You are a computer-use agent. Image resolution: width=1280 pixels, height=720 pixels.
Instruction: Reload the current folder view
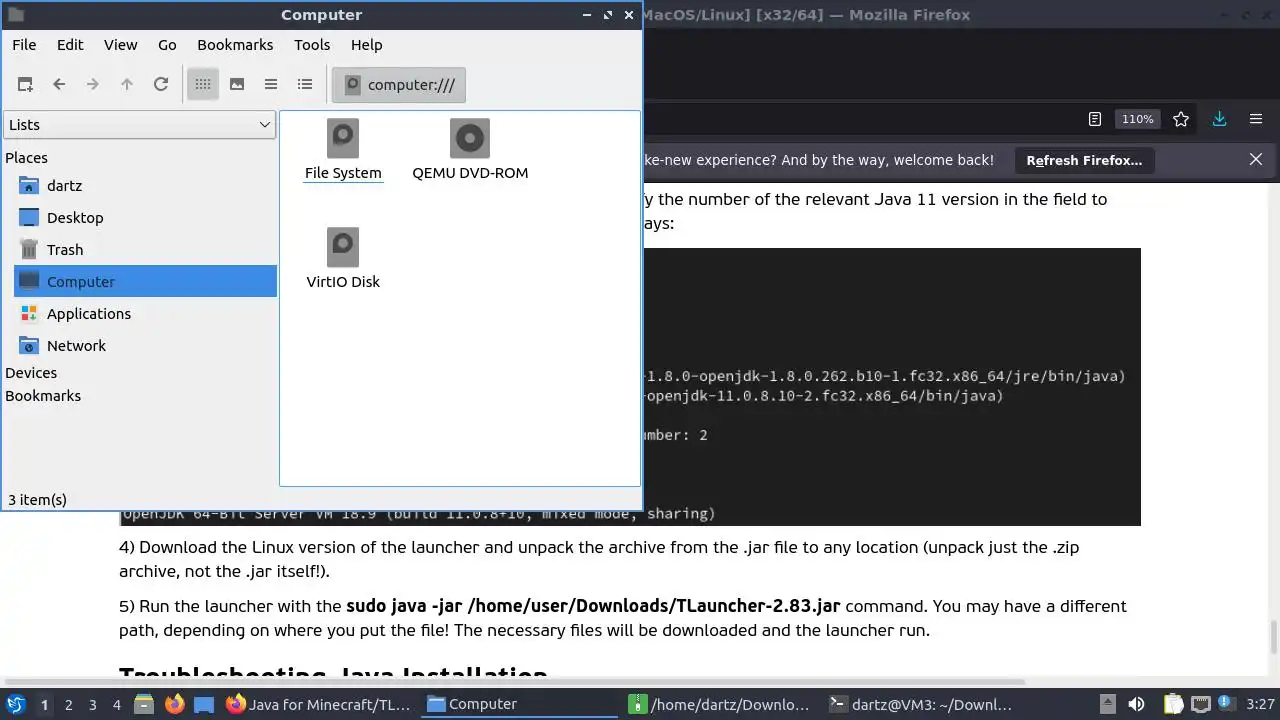coord(161,84)
